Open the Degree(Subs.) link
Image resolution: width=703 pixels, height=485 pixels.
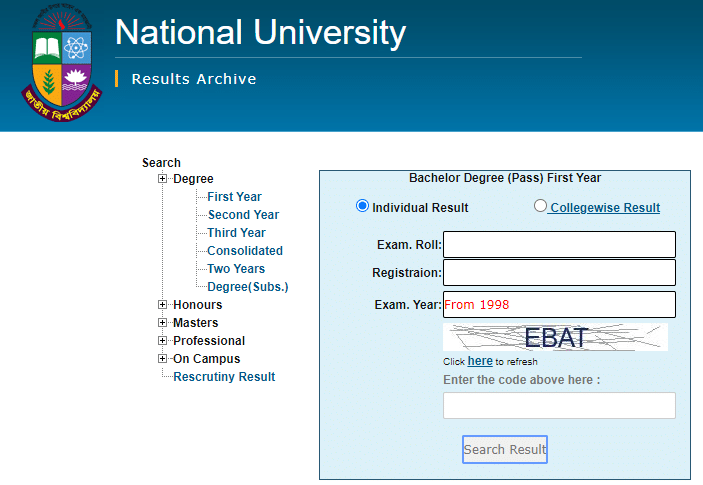tap(247, 286)
